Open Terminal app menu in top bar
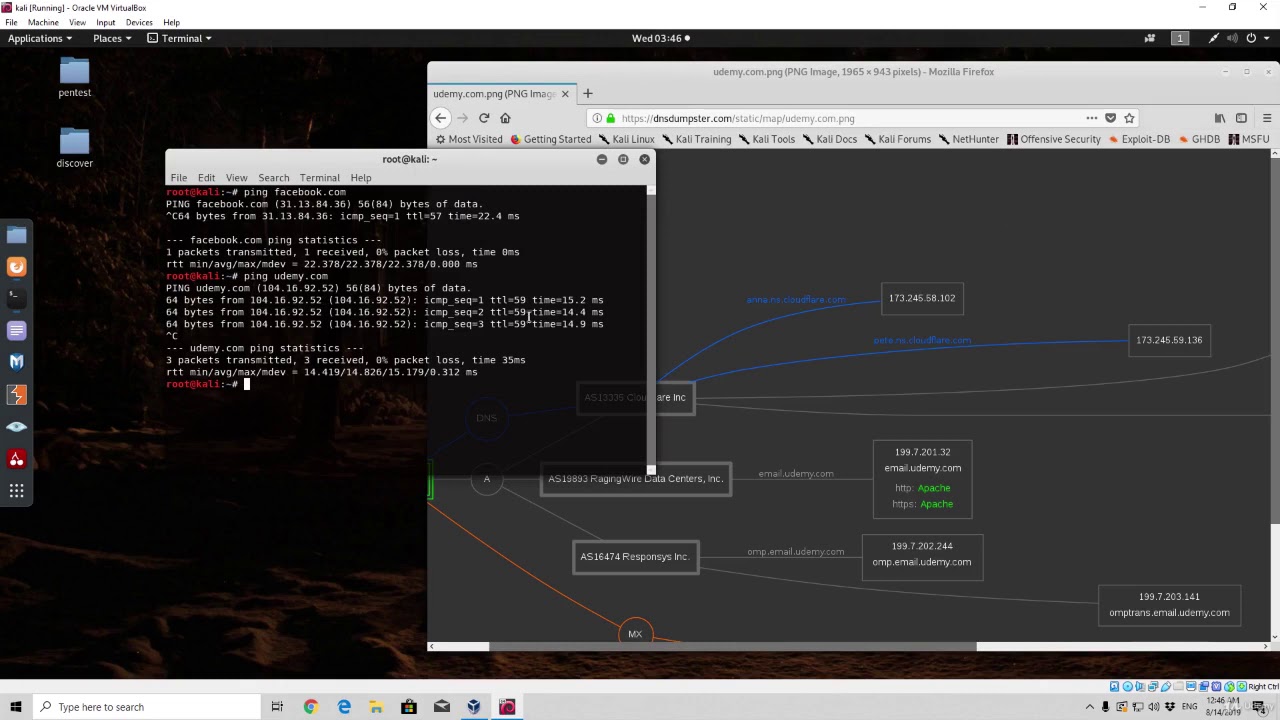This screenshot has width=1280, height=720. (x=180, y=38)
